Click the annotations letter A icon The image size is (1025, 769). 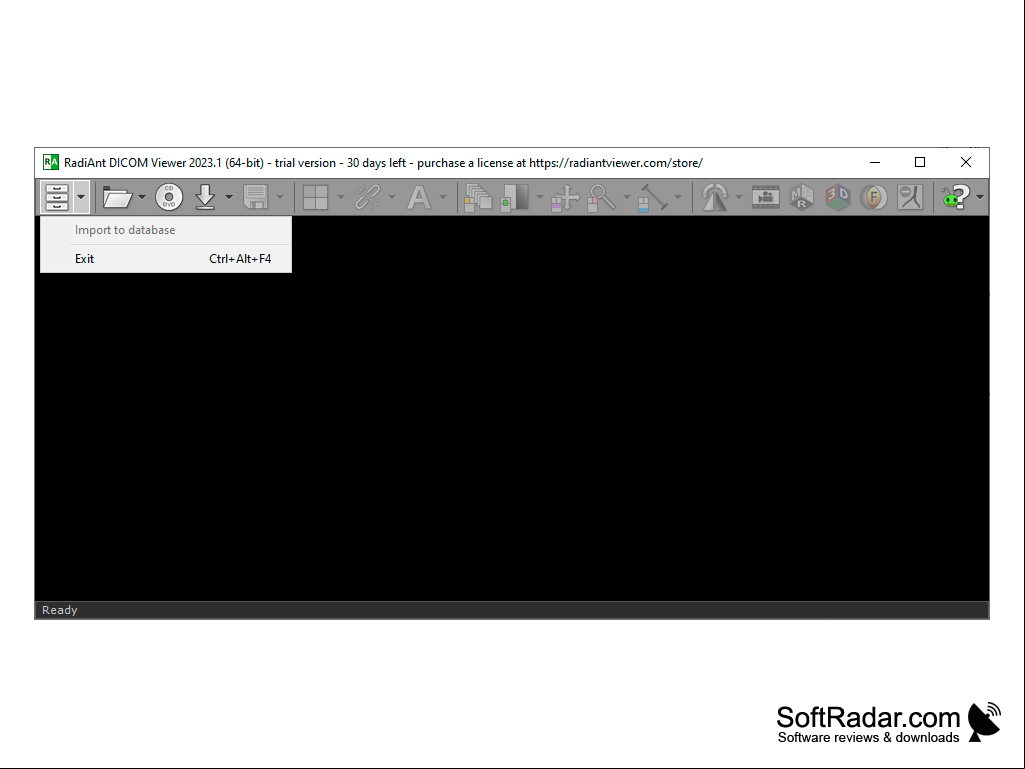[419, 197]
